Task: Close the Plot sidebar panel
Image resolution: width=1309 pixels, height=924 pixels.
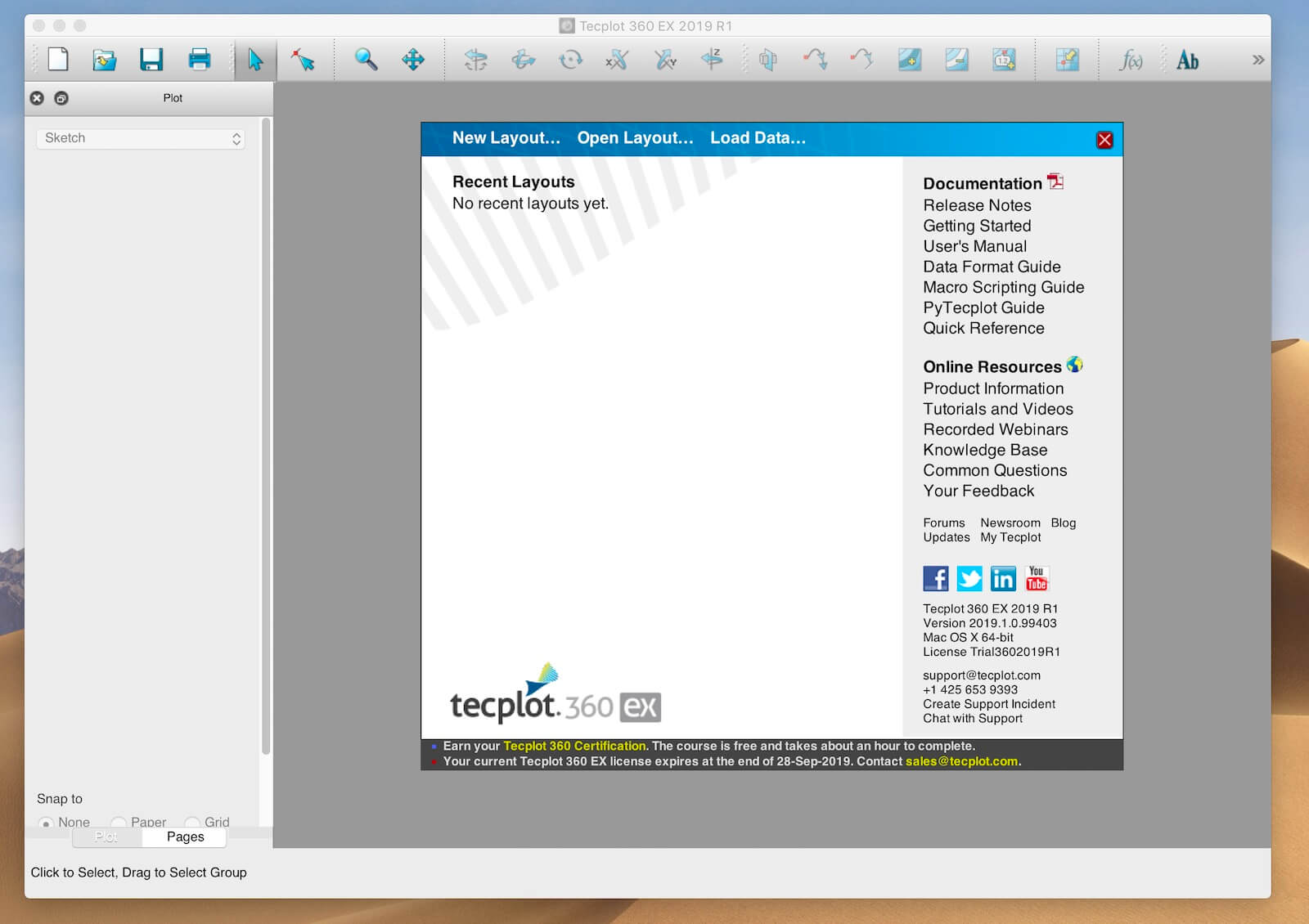Action: (x=37, y=98)
